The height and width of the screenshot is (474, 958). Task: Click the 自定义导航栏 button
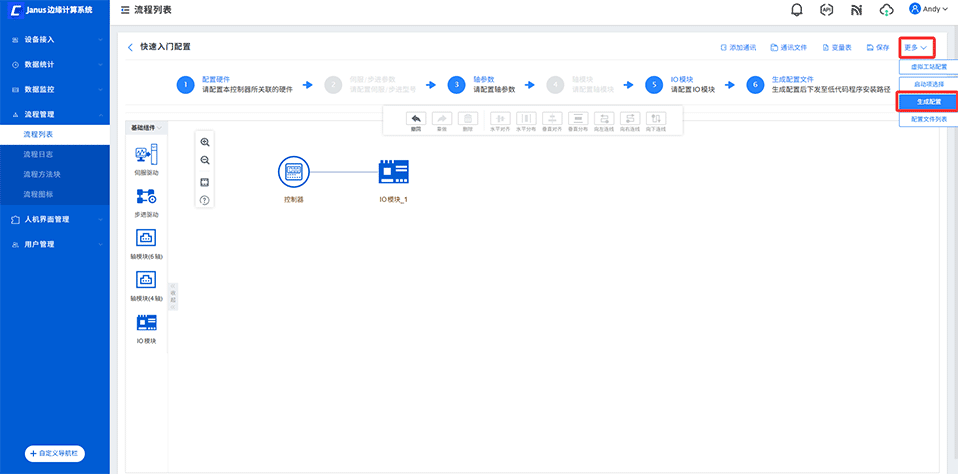pos(55,453)
